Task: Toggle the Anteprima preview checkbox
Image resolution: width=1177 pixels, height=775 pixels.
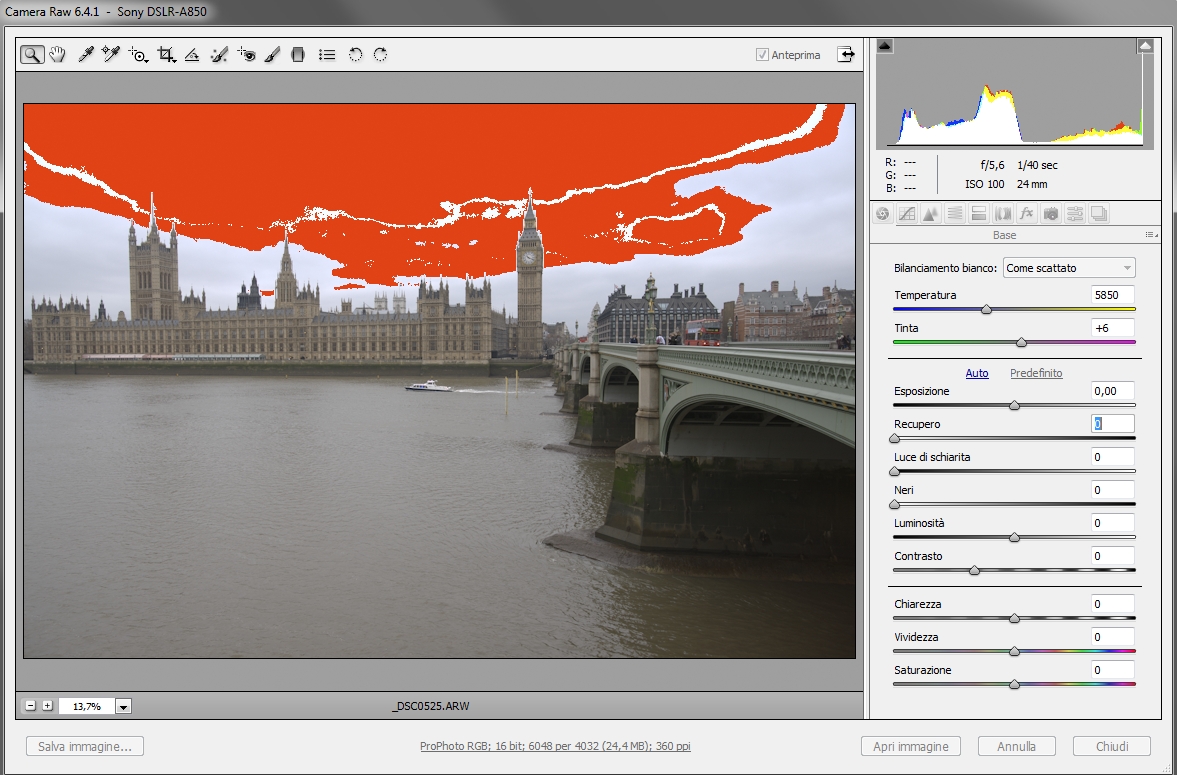Action: (762, 55)
